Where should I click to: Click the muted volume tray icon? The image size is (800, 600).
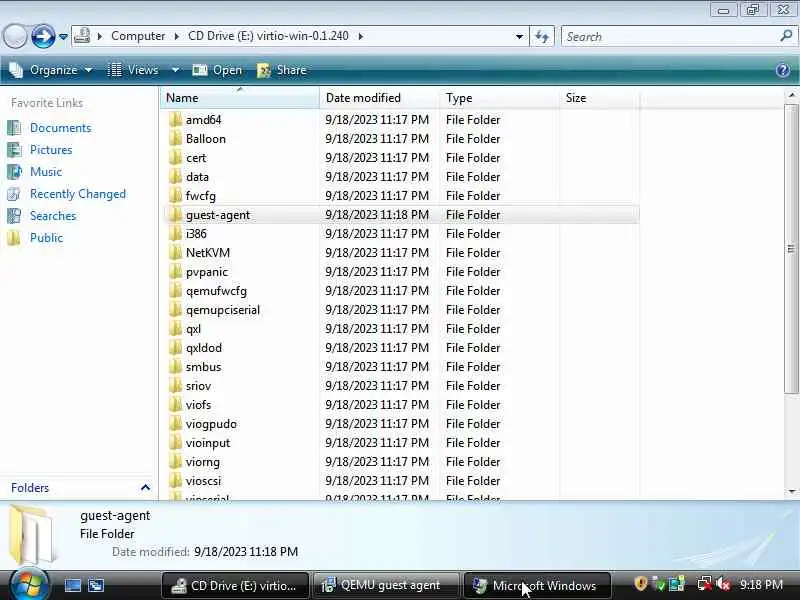coord(723,584)
